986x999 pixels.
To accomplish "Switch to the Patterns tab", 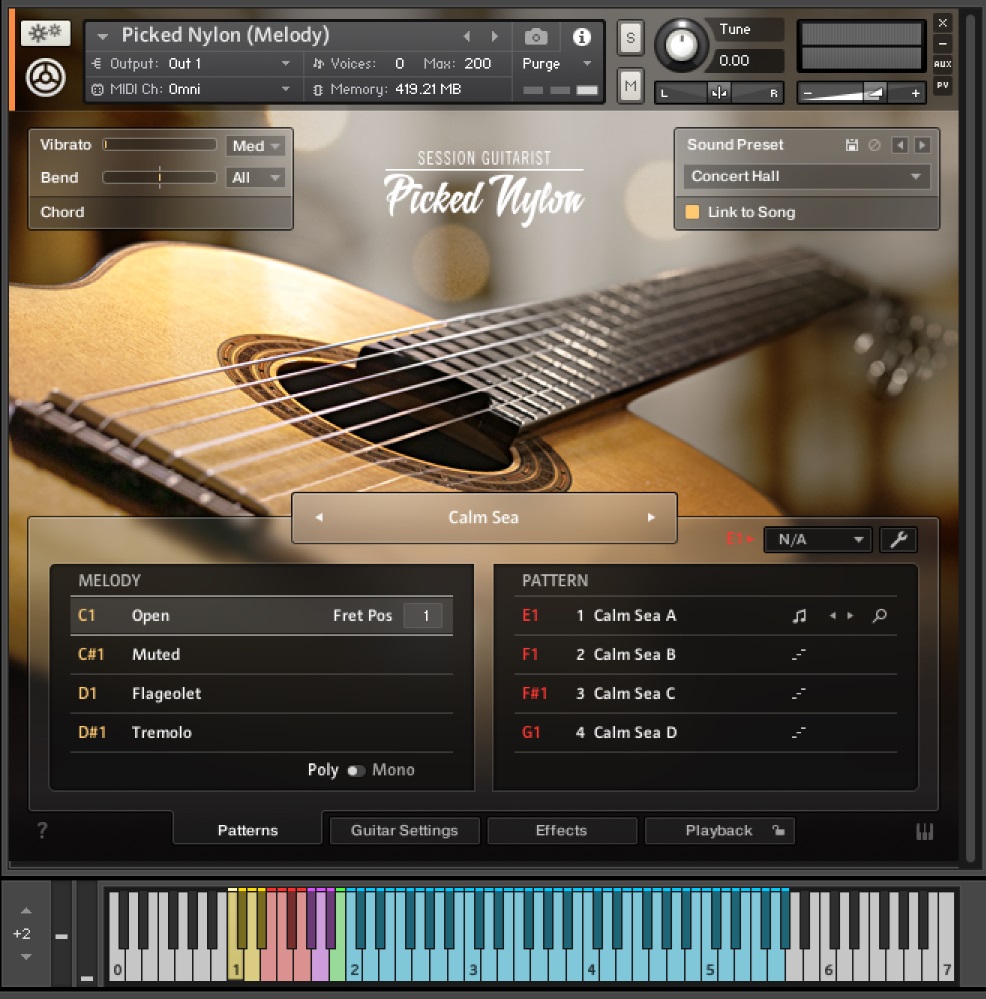I will pyautogui.click(x=248, y=830).
